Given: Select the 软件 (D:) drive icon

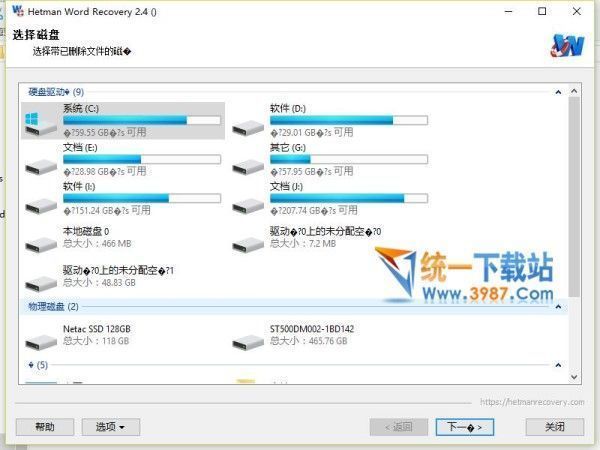Looking at the screenshot, I should coord(247,124).
